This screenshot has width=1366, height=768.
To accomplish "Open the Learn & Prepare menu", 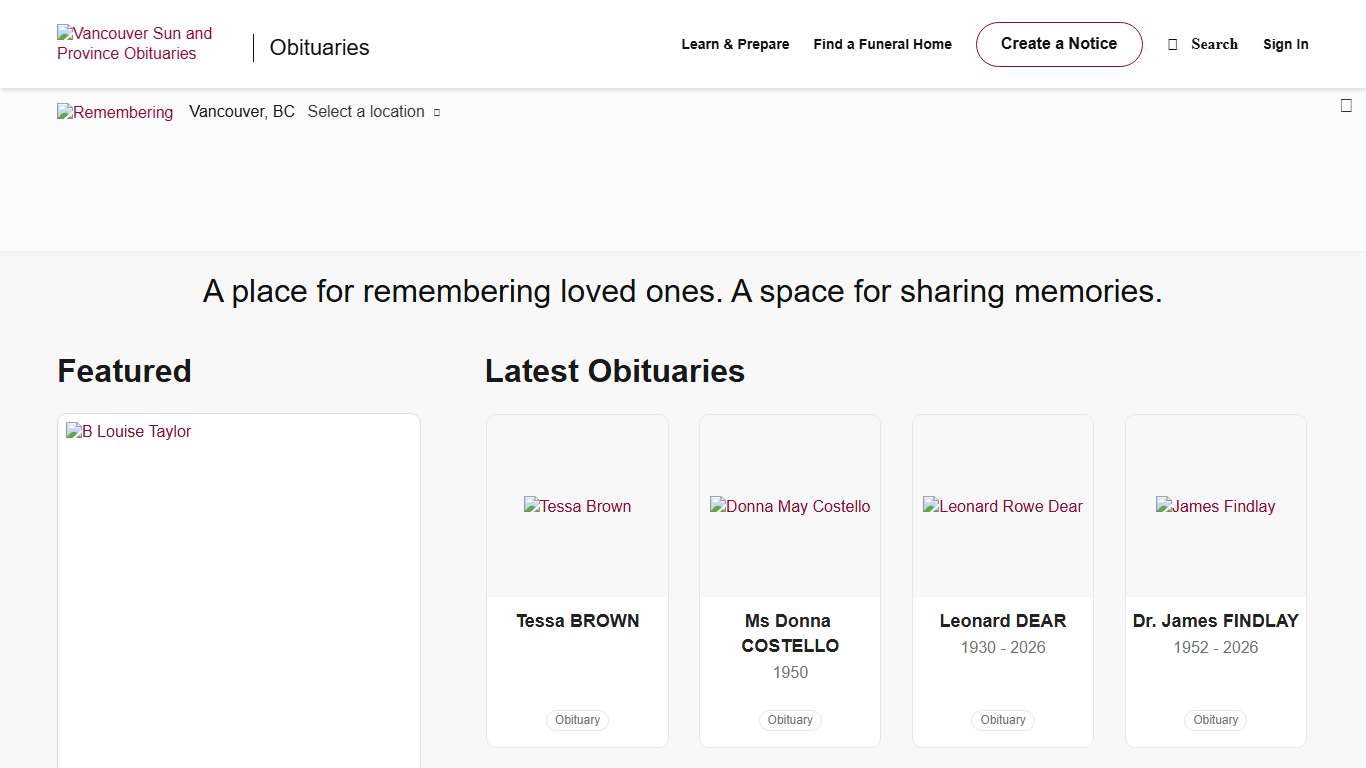I will 735,44.
